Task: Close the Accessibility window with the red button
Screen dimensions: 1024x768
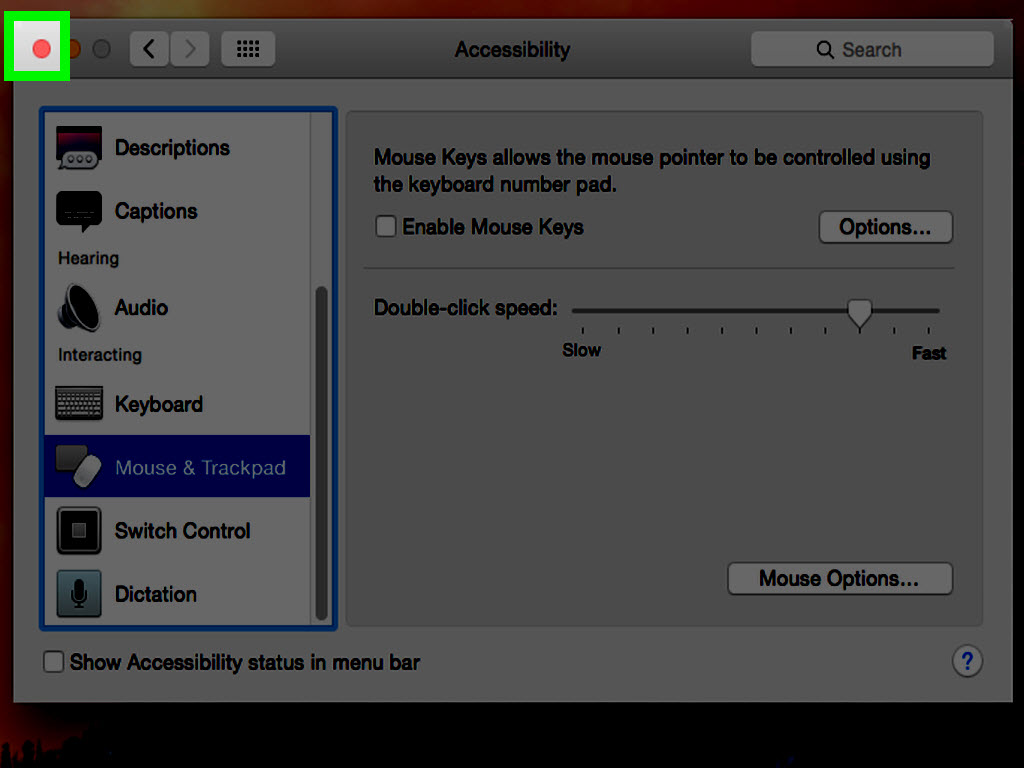Action: coord(41,49)
